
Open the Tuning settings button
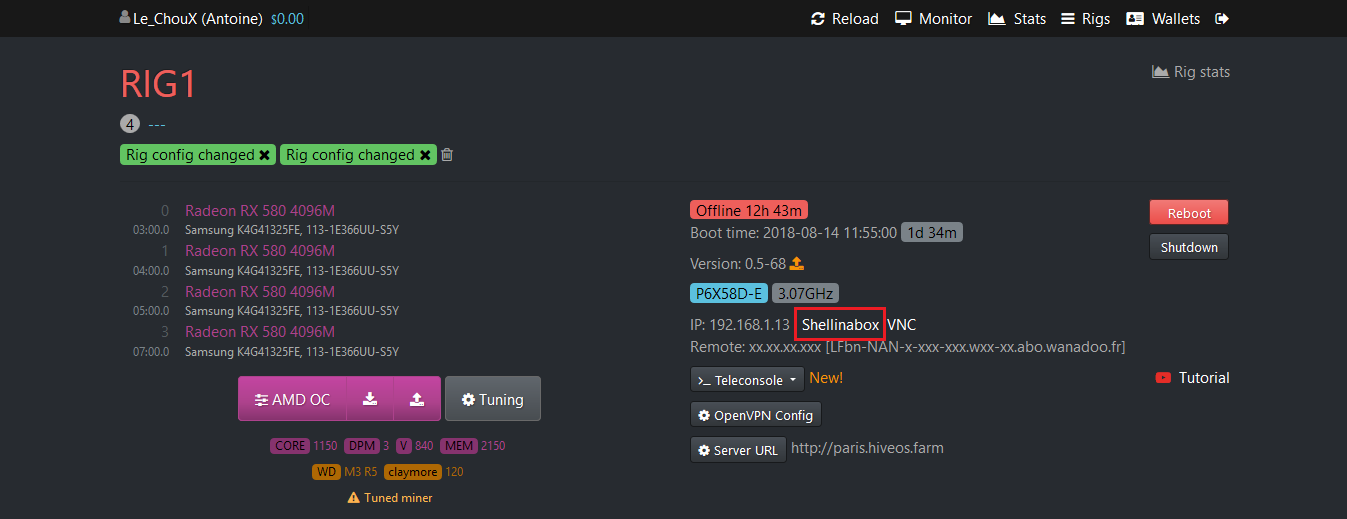(492, 399)
